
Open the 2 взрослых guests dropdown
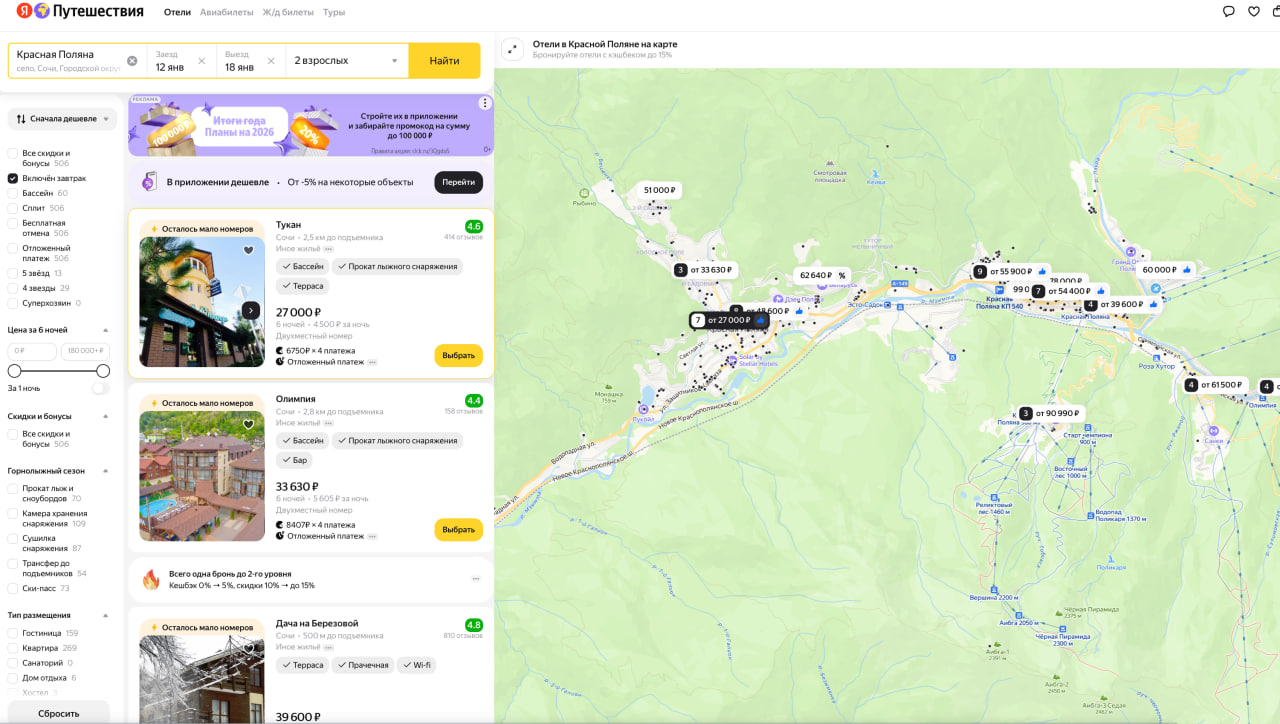point(346,61)
